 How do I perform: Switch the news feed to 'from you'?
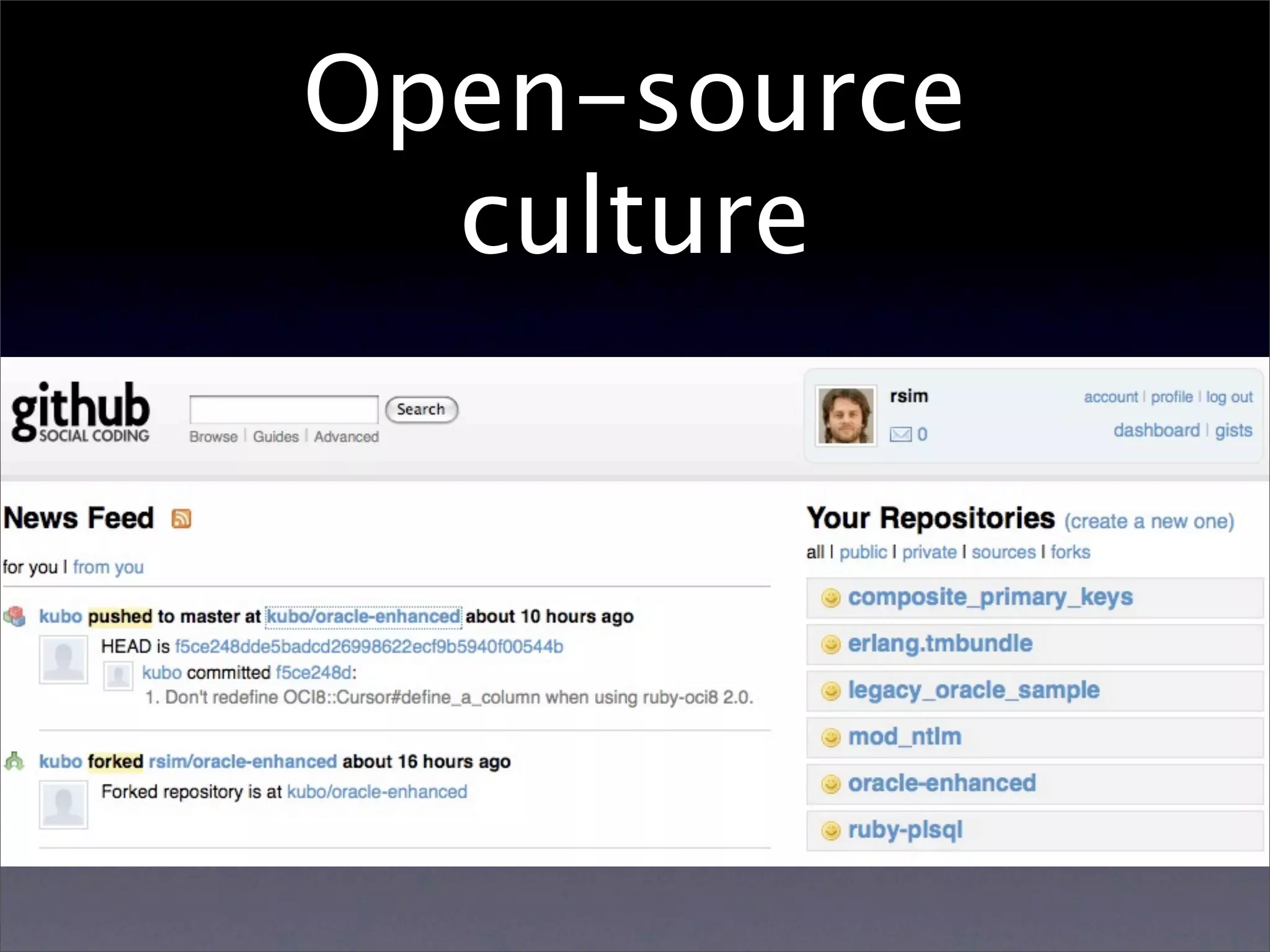(x=108, y=567)
